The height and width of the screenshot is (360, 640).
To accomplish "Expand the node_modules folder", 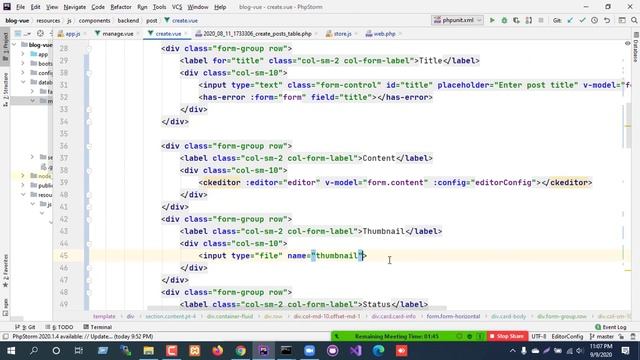I will coord(23,176).
